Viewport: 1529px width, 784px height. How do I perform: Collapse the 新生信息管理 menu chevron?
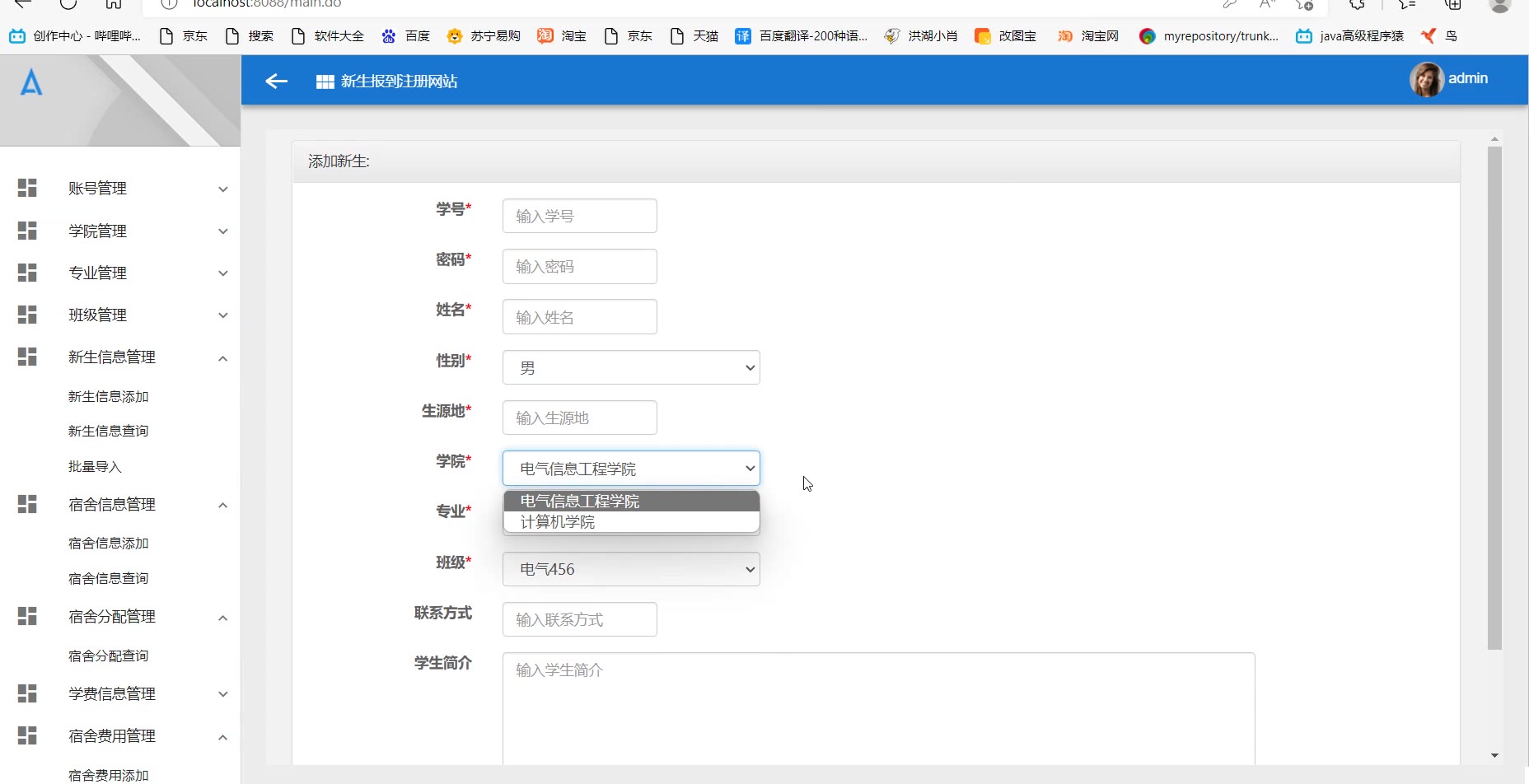(x=223, y=357)
